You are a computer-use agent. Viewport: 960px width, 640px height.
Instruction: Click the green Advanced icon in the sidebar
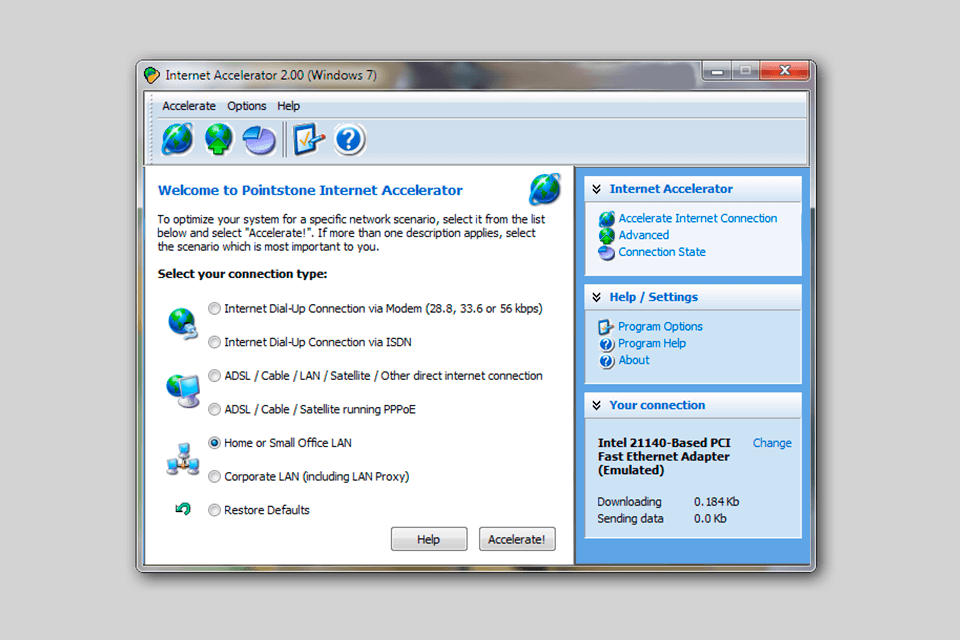[607, 235]
